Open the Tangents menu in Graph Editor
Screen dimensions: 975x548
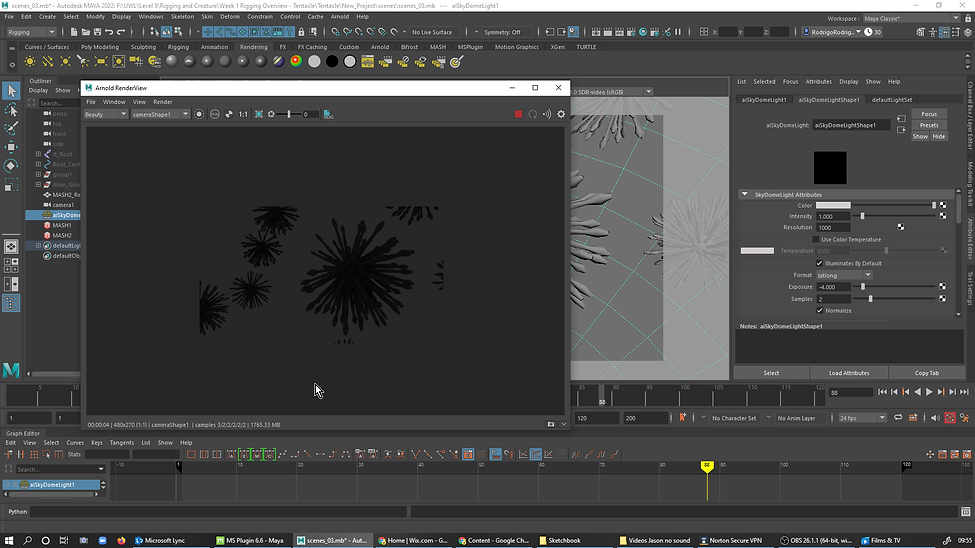tap(121, 443)
